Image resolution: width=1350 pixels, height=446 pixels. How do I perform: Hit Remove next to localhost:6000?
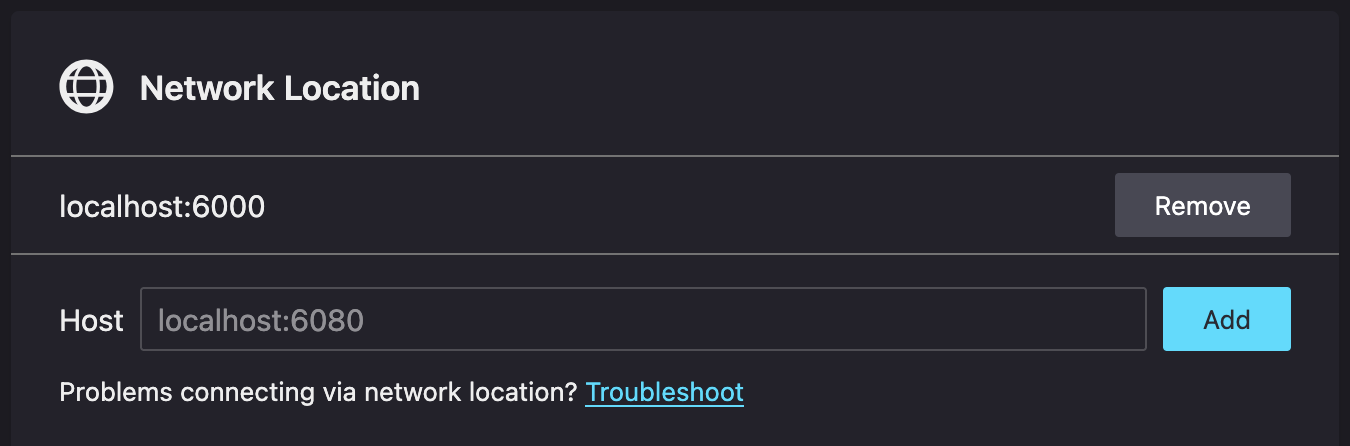pyautogui.click(x=1202, y=205)
